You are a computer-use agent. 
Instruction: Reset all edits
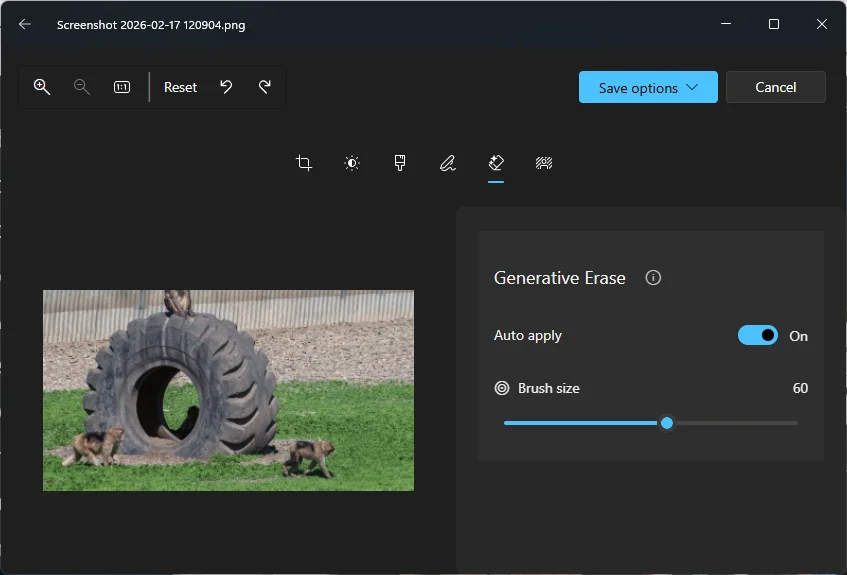tap(180, 87)
